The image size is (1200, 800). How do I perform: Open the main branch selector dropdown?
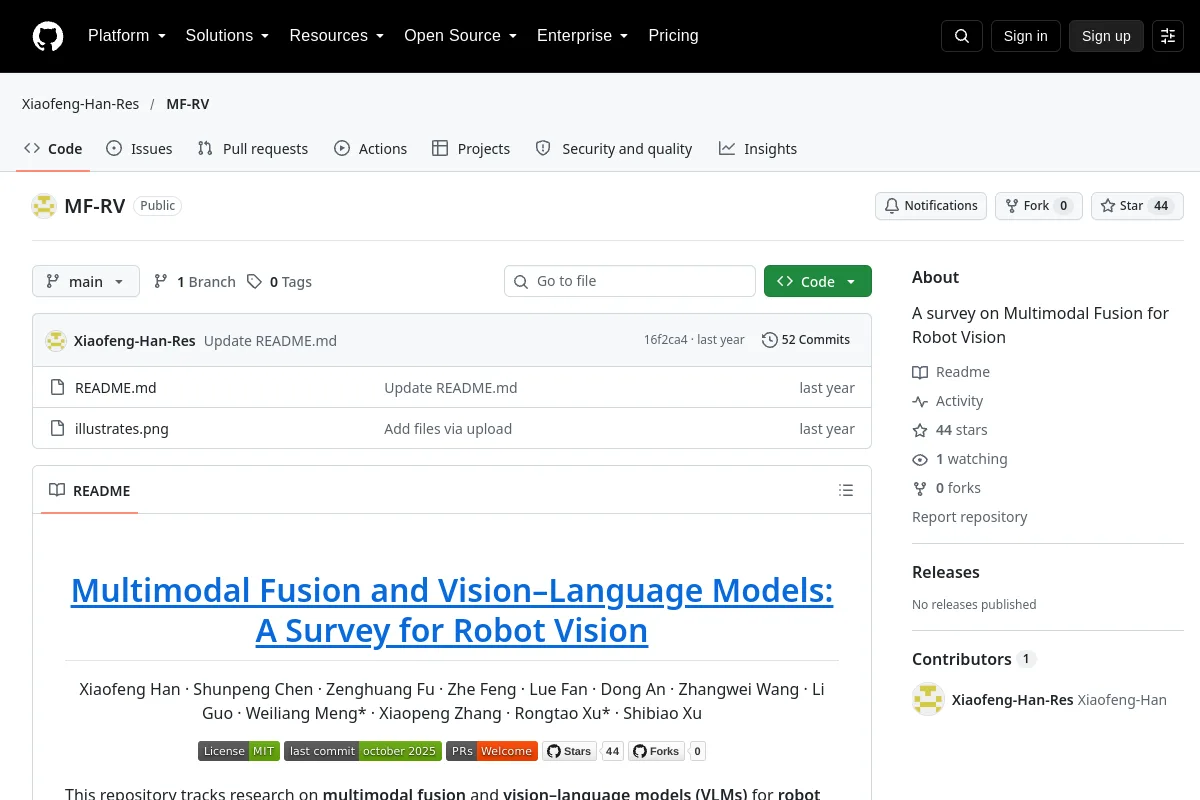click(x=86, y=281)
